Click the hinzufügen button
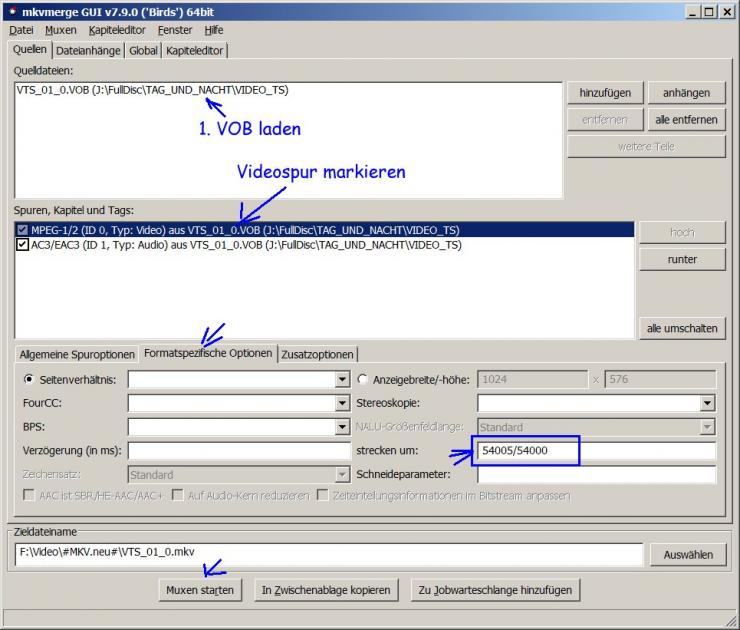The width and height of the screenshot is (740, 630). pyautogui.click(x=605, y=93)
